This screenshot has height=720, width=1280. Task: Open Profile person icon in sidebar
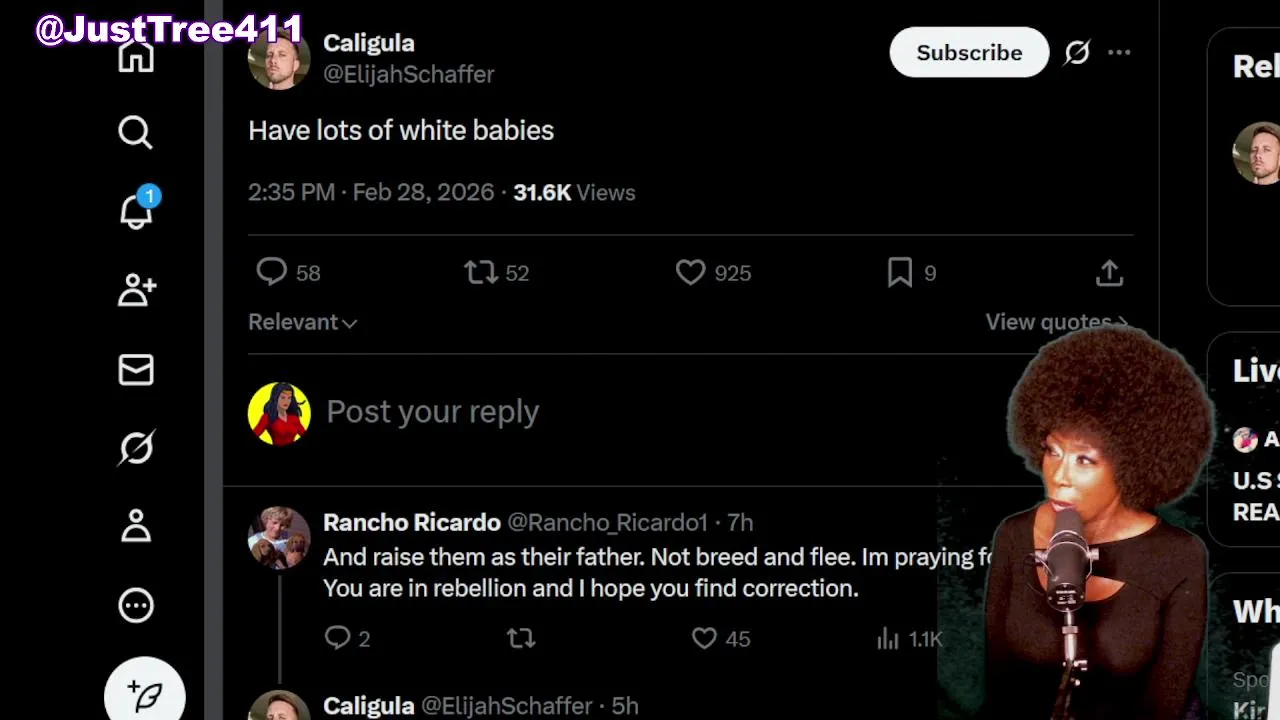pyautogui.click(x=136, y=526)
